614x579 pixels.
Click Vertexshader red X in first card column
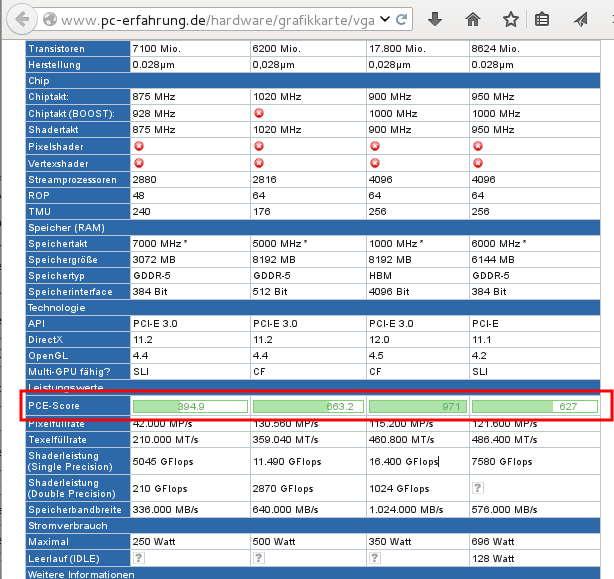point(139,163)
